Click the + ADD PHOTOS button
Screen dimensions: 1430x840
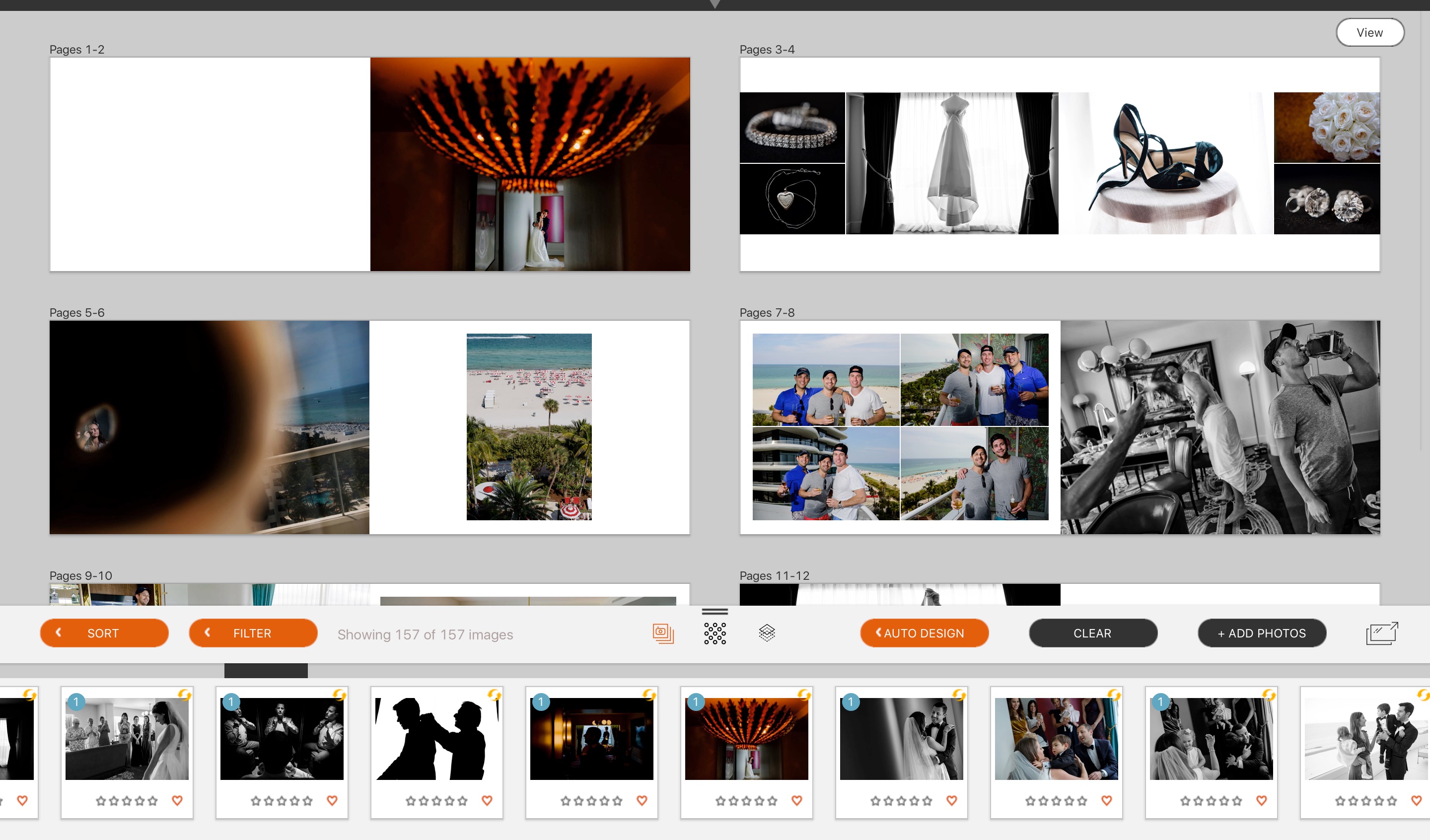click(1262, 633)
